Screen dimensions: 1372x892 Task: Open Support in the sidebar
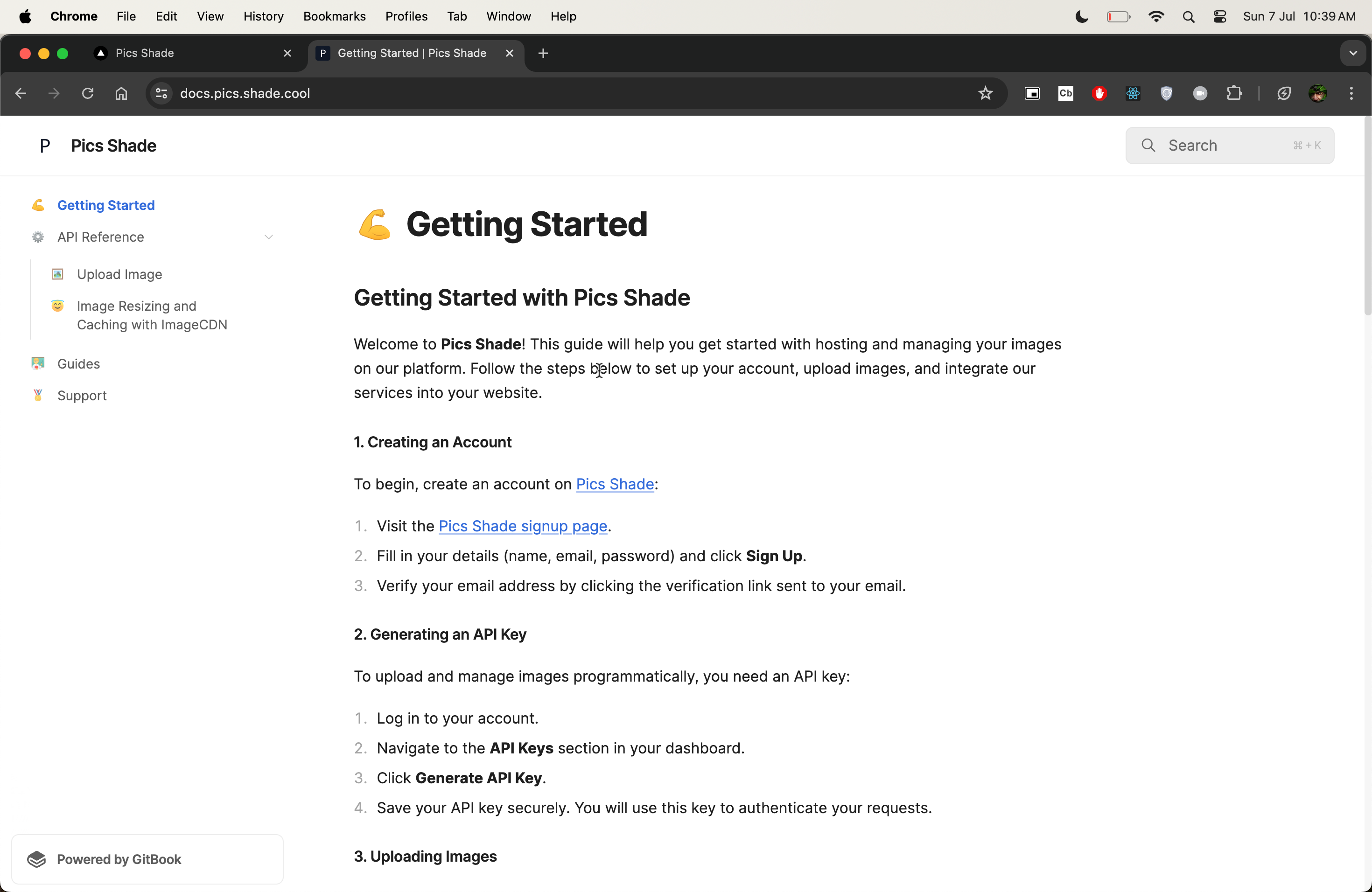82,395
